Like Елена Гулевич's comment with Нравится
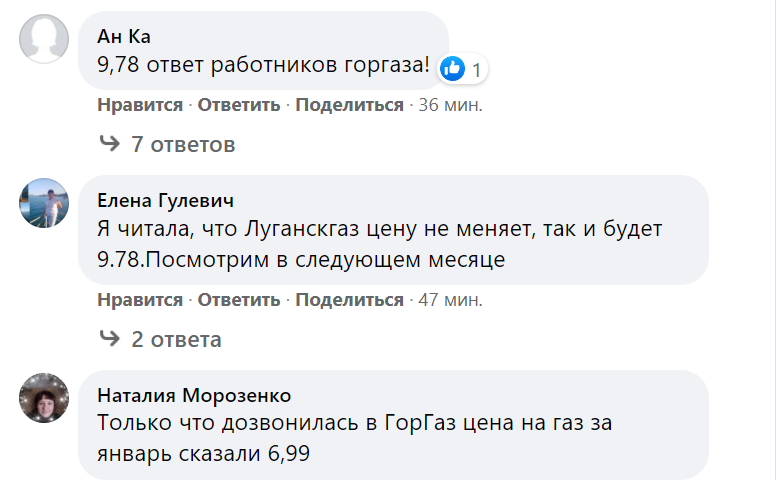The image size is (776, 480). point(140,300)
